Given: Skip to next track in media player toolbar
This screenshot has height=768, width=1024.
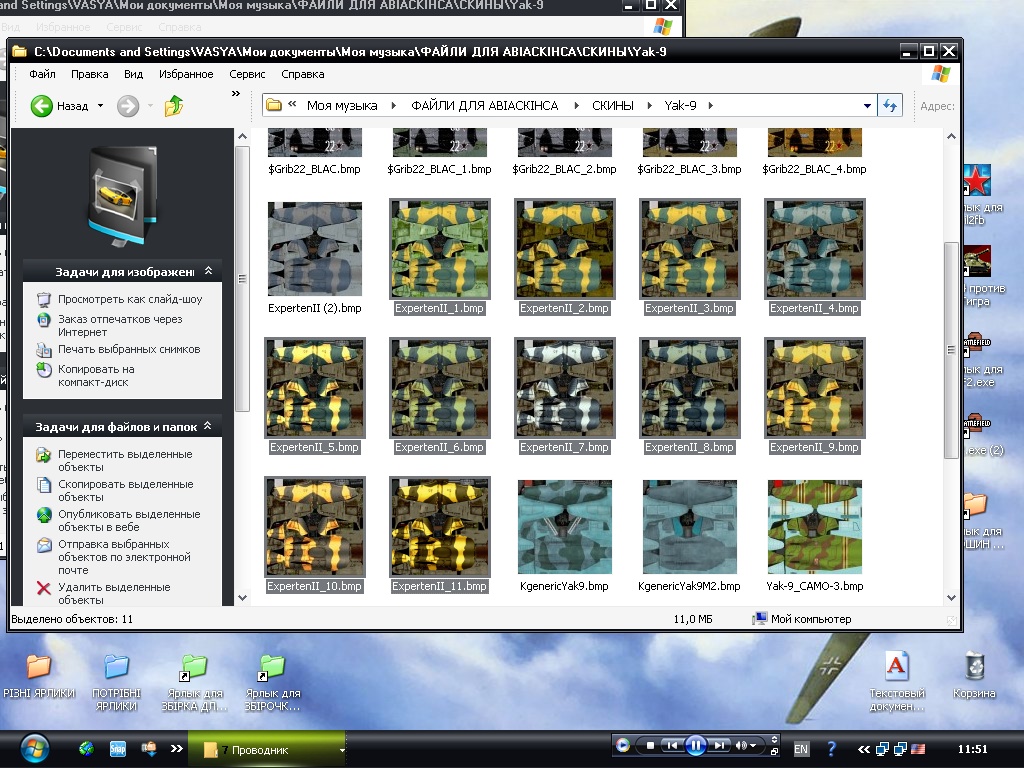Looking at the screenshot, I should tap(718, 745).
